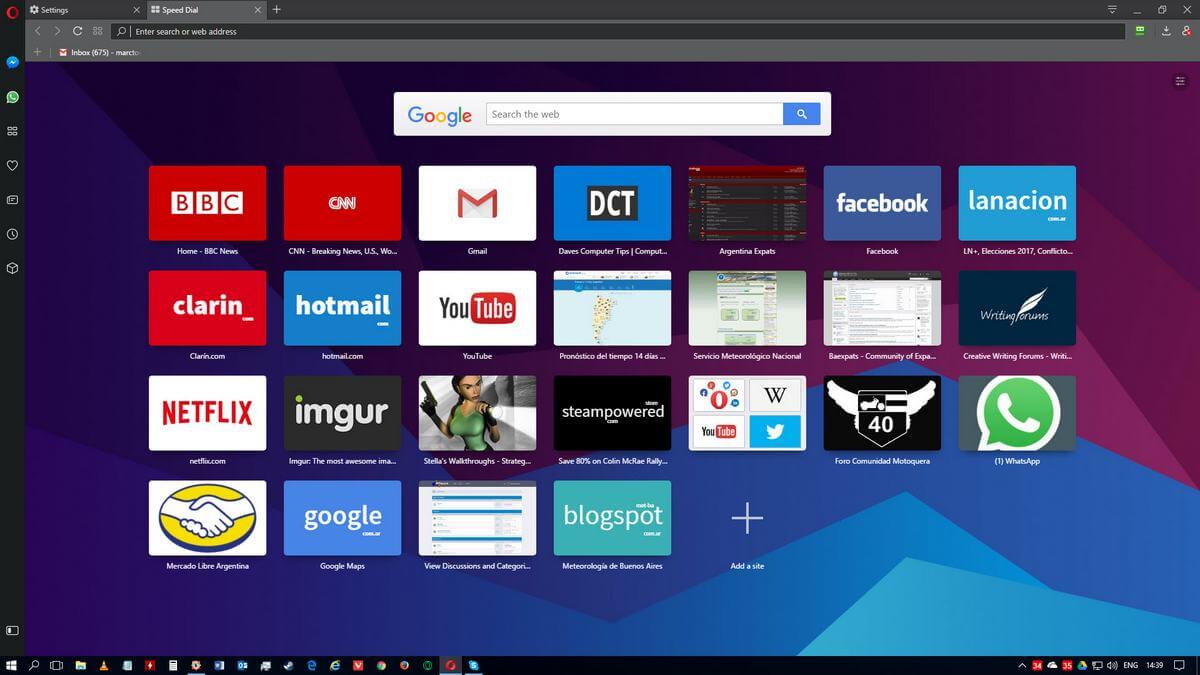Open the hotmail speed dial tile
The width and height of the screenshot is (1200, 675).
(342, 308)
